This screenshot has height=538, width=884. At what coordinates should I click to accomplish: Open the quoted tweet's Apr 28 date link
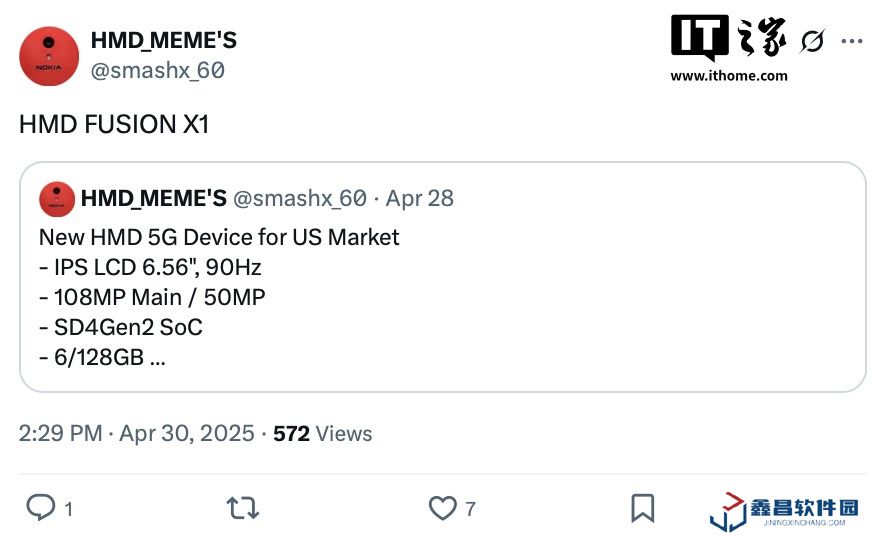[420, 198]
